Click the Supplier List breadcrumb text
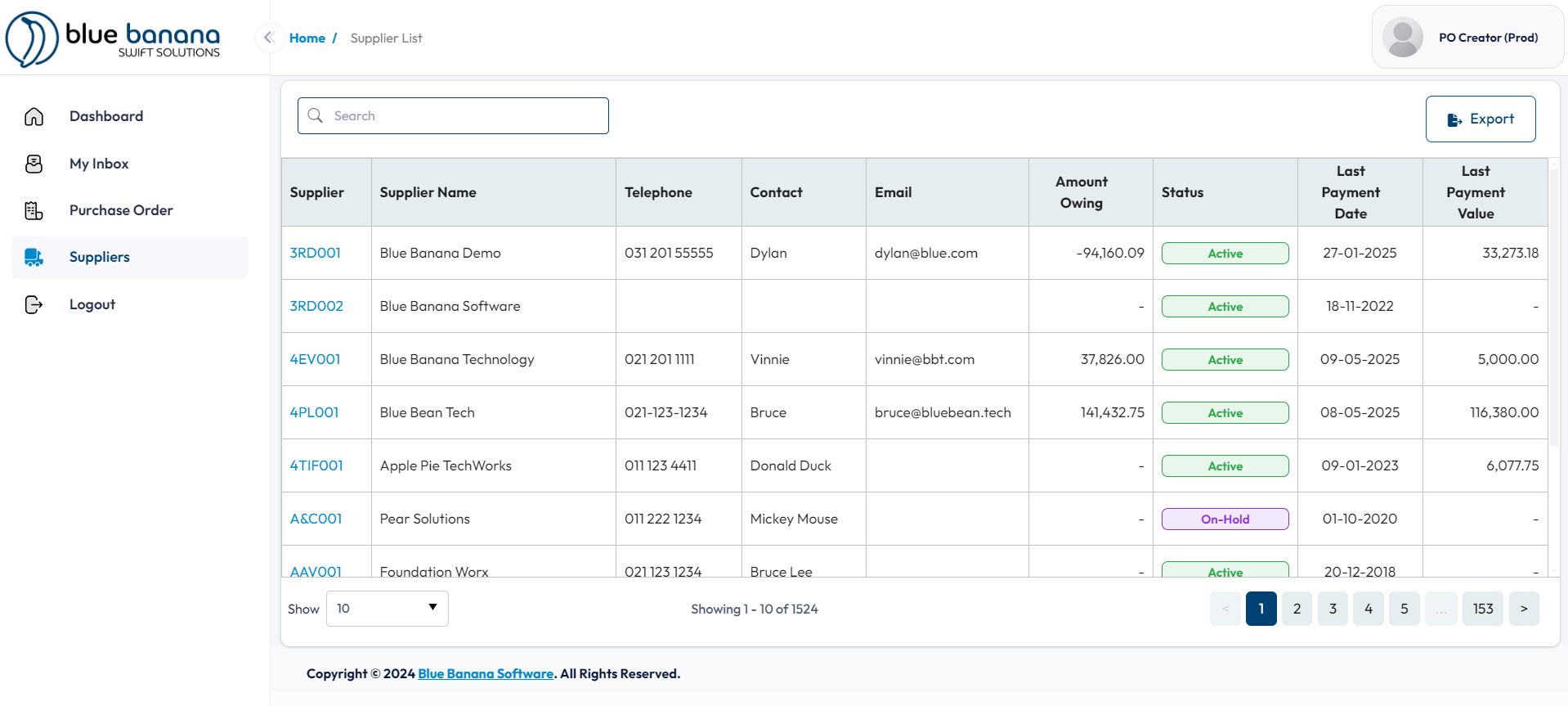The width and height of the screenshot is (1568, 706). 387,38
